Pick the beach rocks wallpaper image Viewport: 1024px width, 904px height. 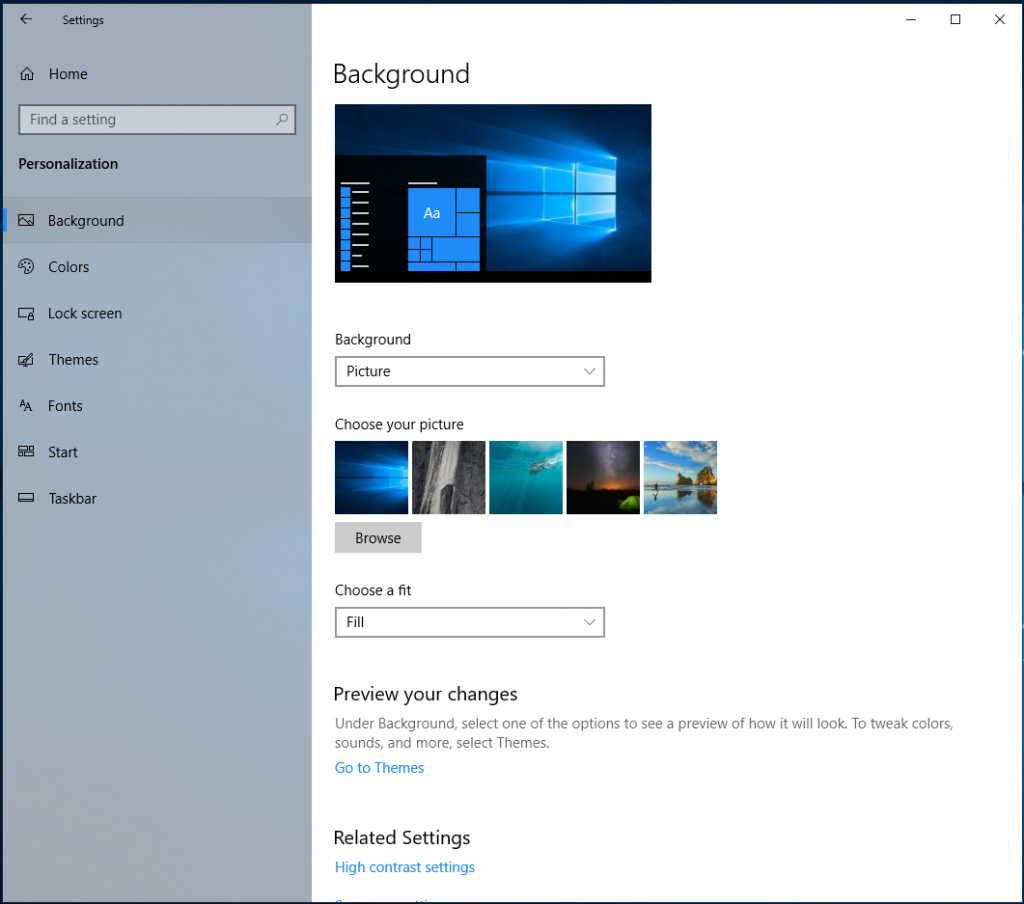[680, 477]
